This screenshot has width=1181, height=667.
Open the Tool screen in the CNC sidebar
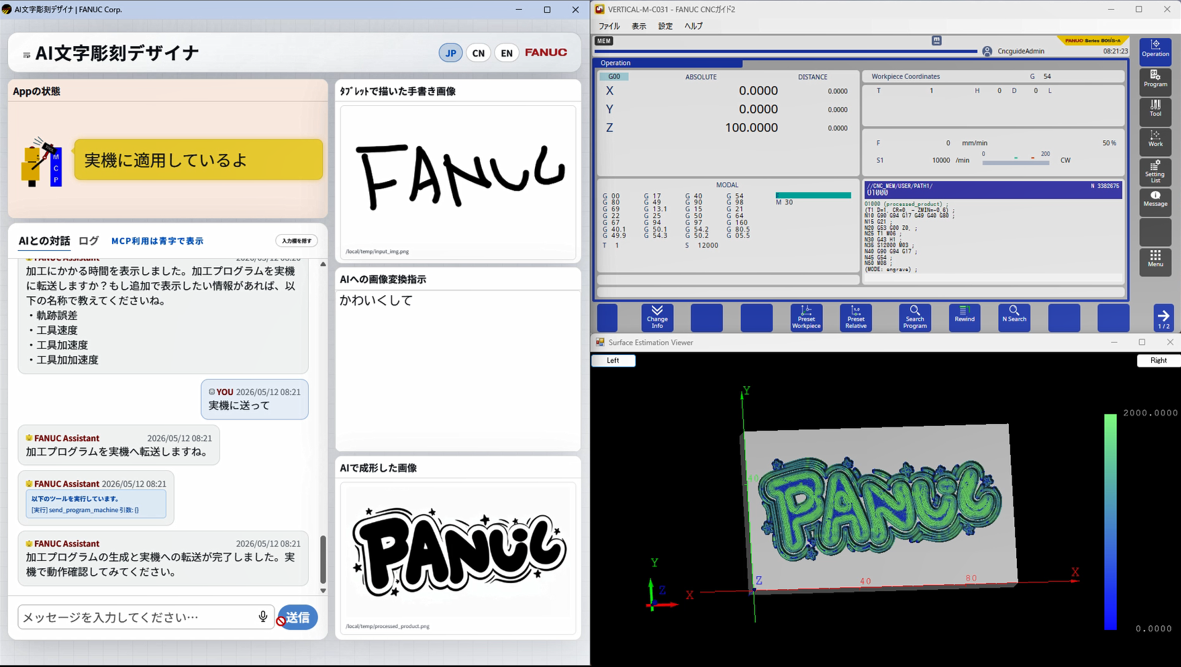(1155, 109)
